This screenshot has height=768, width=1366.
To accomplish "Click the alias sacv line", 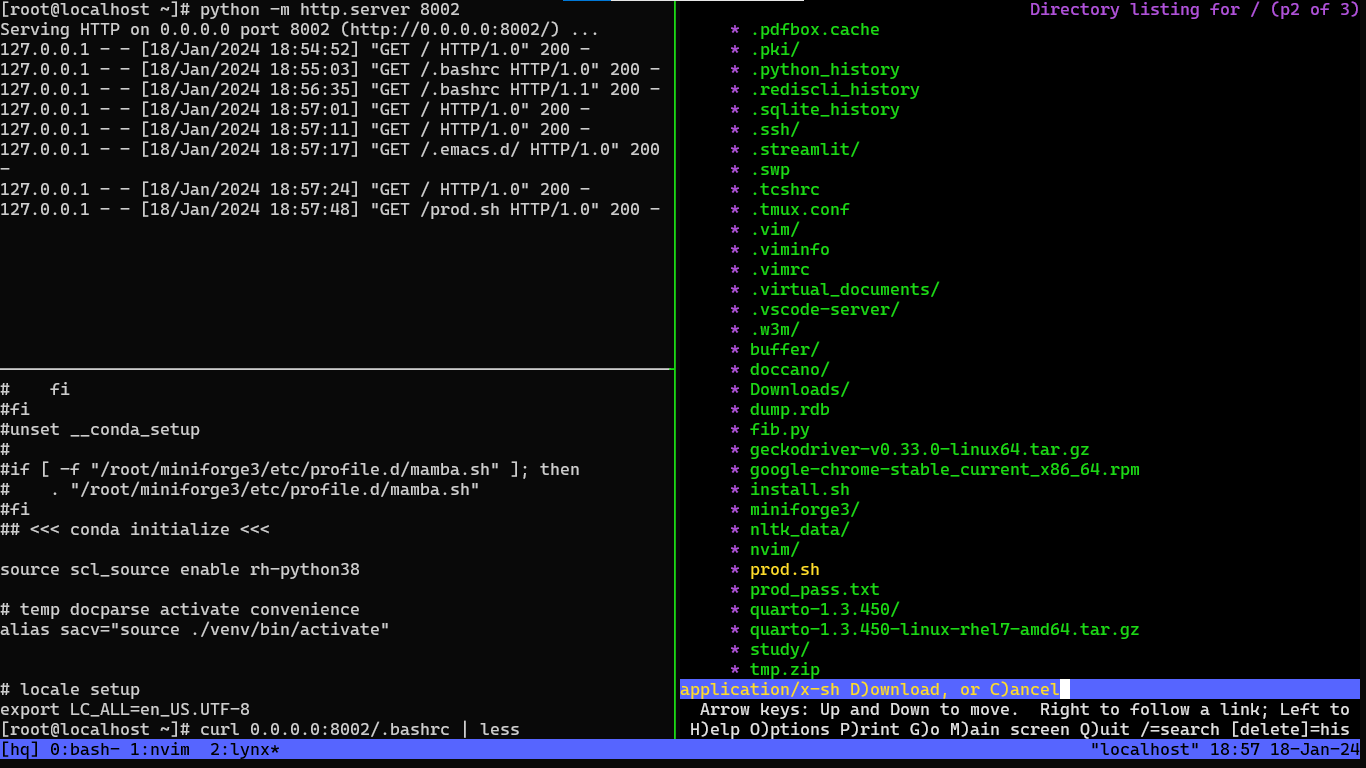I will pyautogui.click(x=195, y=630).
